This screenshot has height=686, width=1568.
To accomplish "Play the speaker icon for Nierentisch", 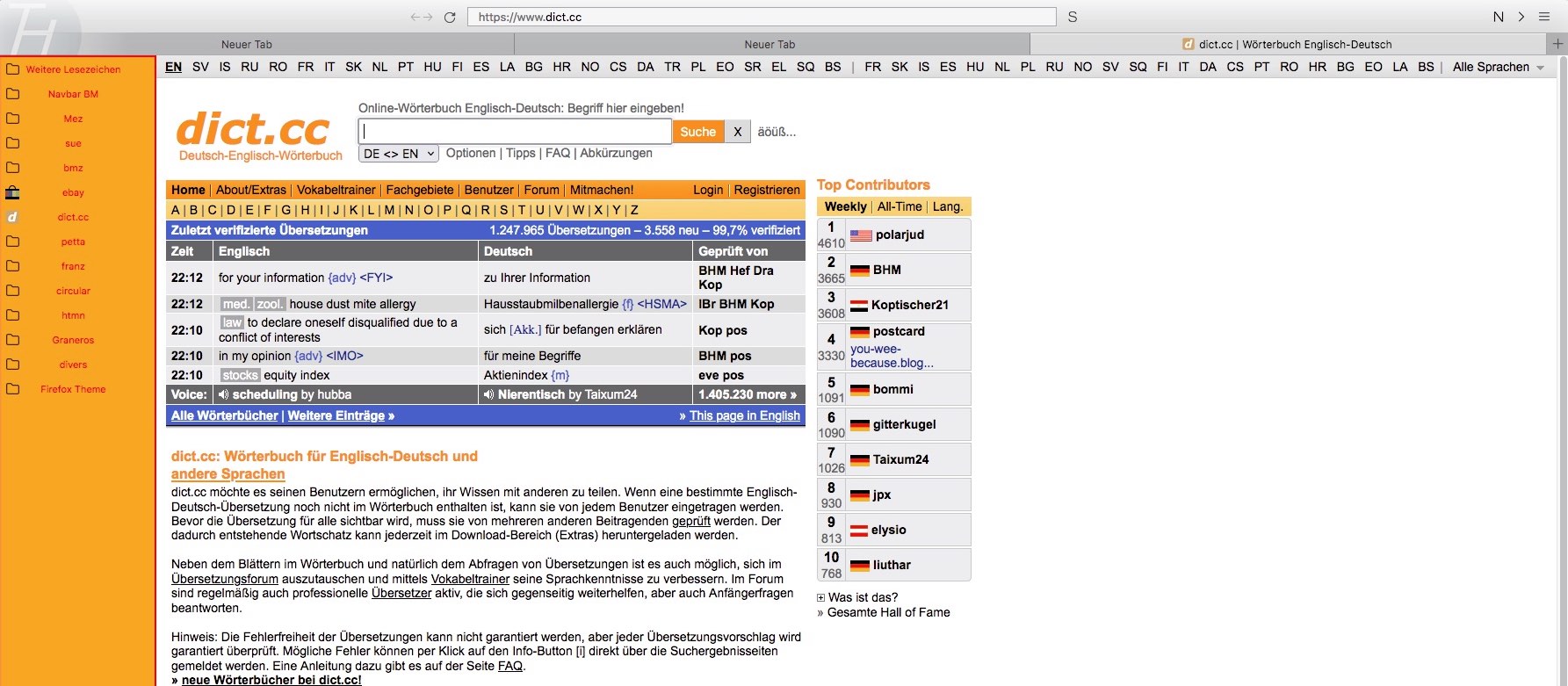I will coord(488,395).
